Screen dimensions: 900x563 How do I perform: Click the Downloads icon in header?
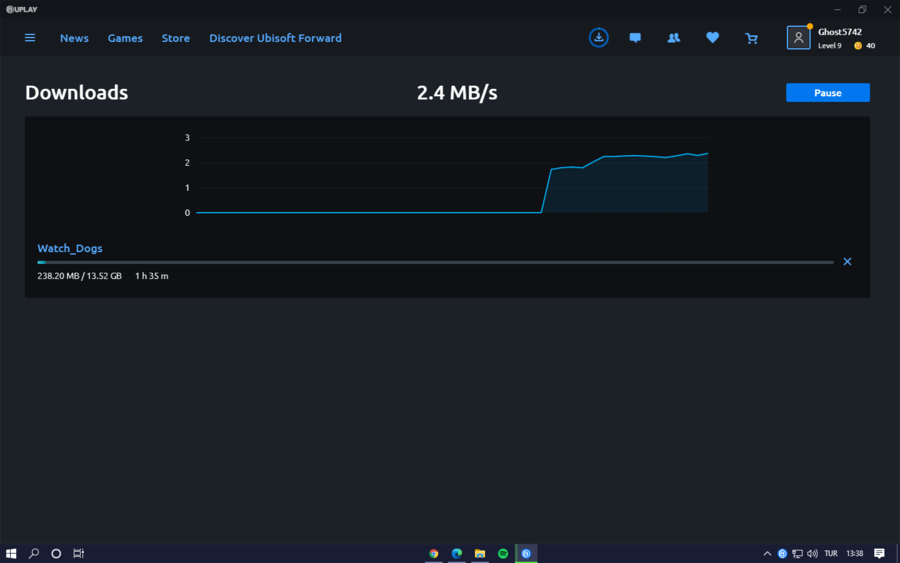tap(598, 38)
